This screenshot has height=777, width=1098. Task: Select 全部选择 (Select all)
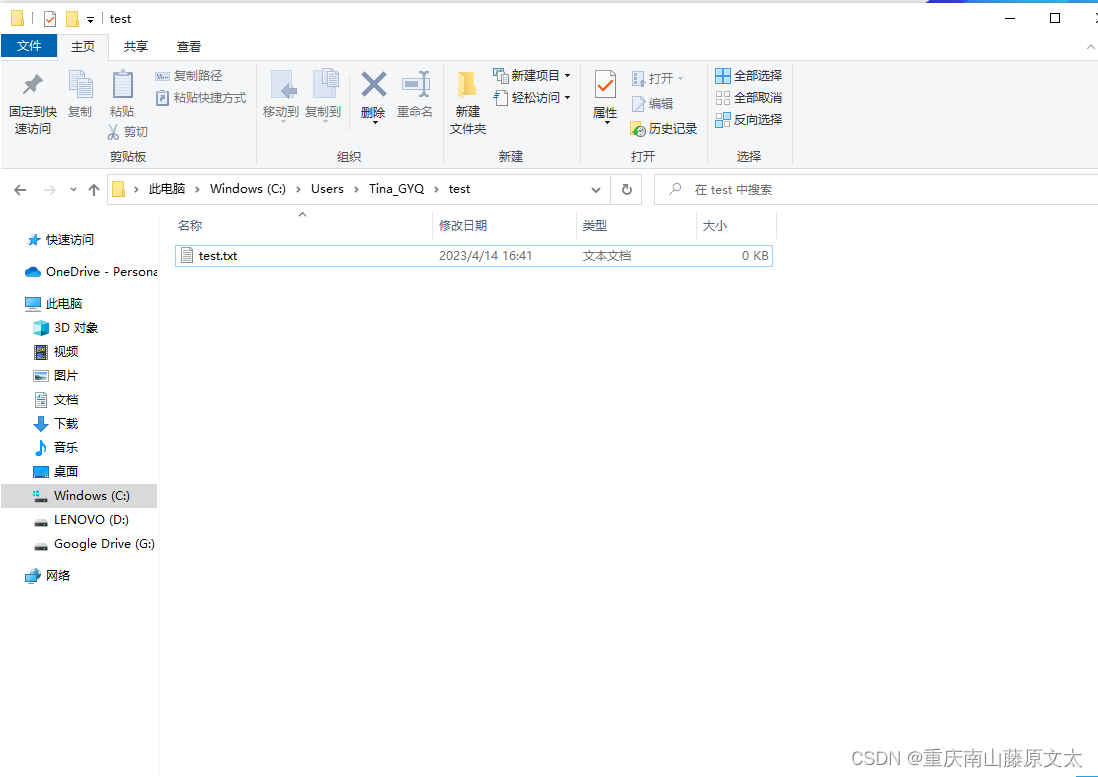pyautogui.click(x=748, y=75)
